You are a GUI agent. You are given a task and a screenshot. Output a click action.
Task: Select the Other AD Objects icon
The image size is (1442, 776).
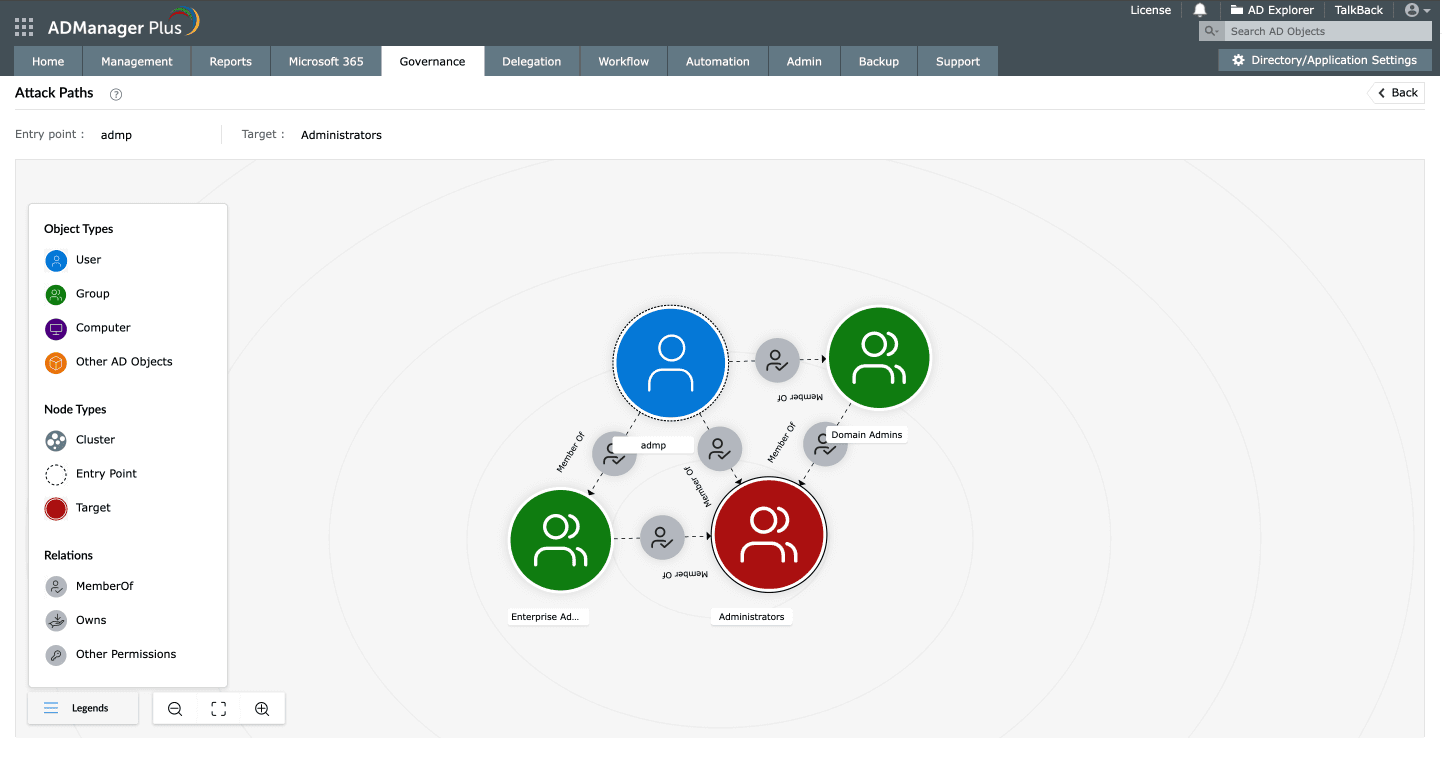click(57, 362)
